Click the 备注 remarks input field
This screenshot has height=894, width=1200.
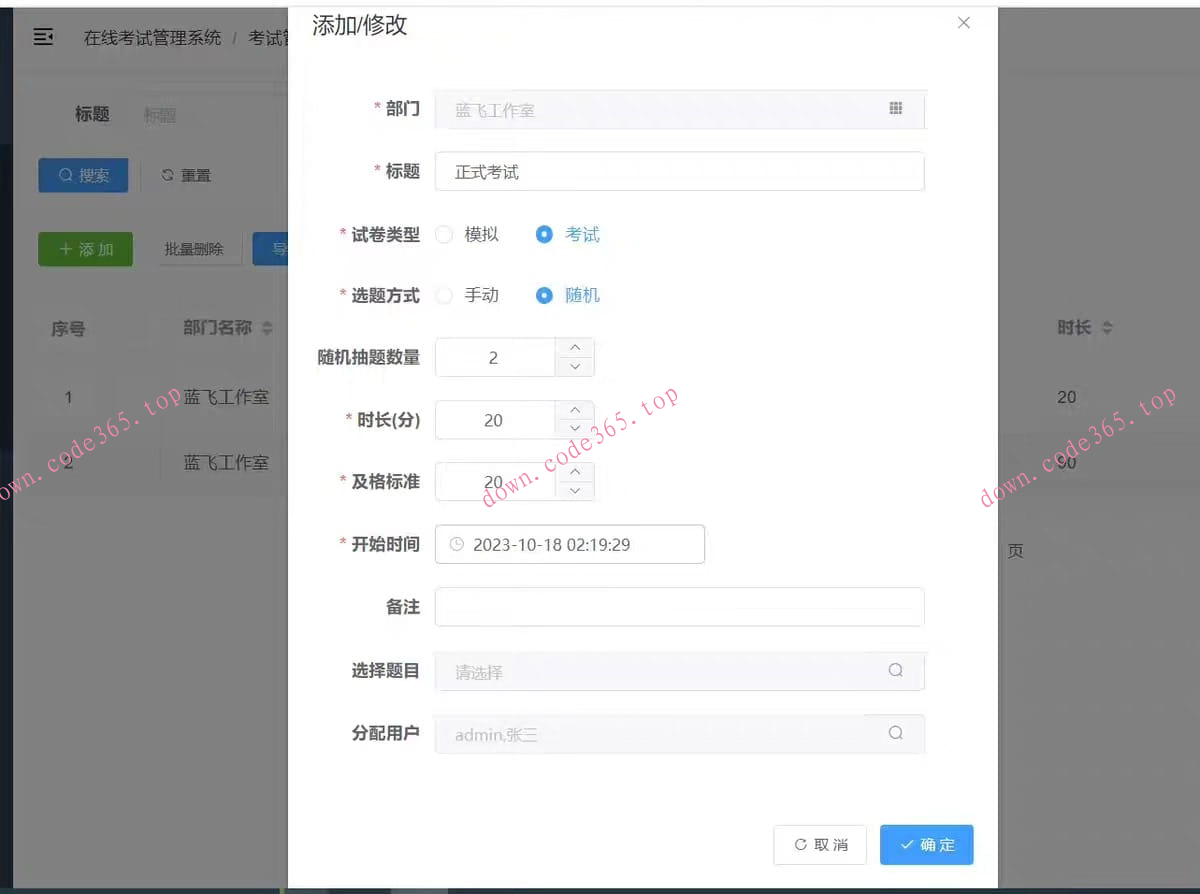pyautogui.click(x=680, y=607)
